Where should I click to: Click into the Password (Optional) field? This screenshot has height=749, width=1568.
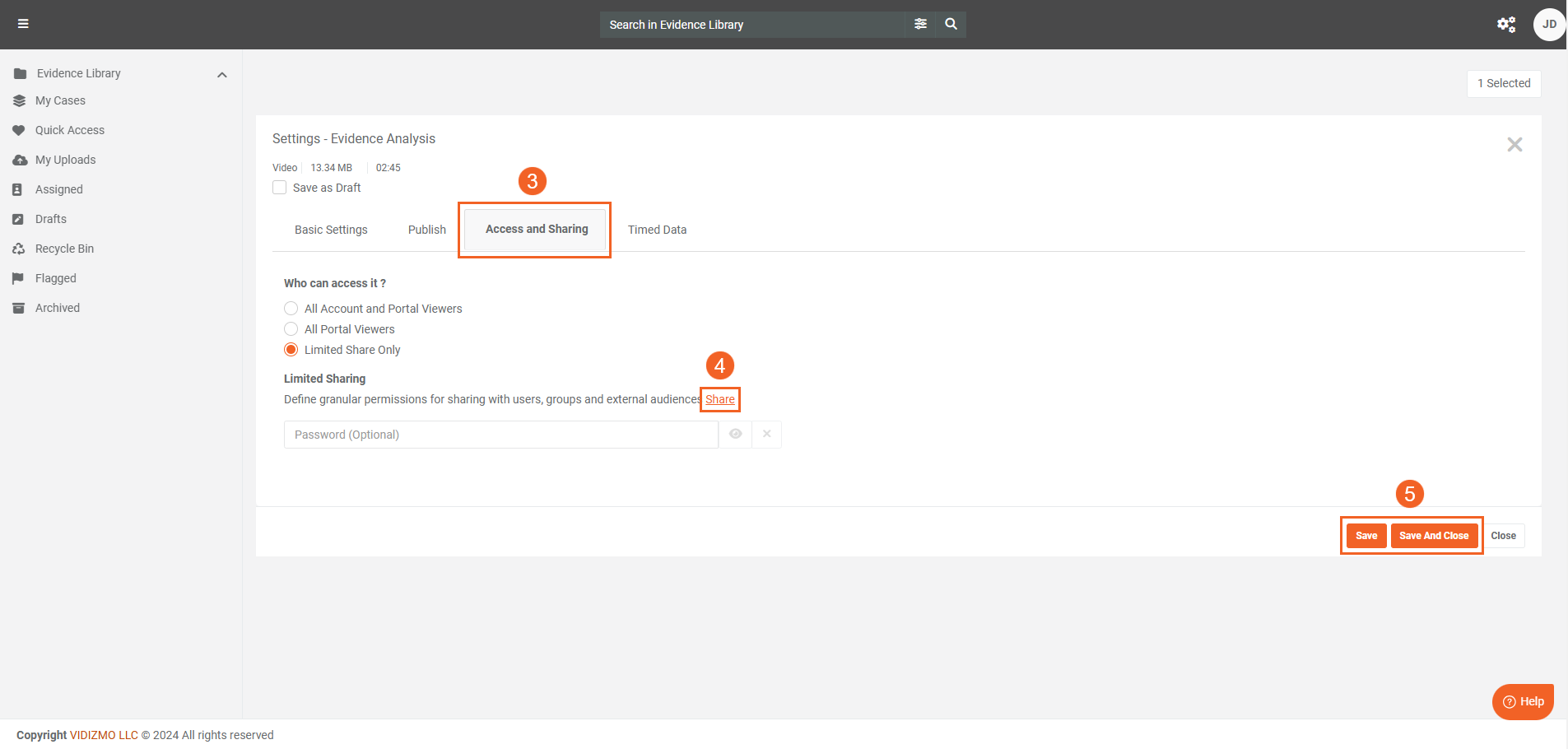click(500, 435)
